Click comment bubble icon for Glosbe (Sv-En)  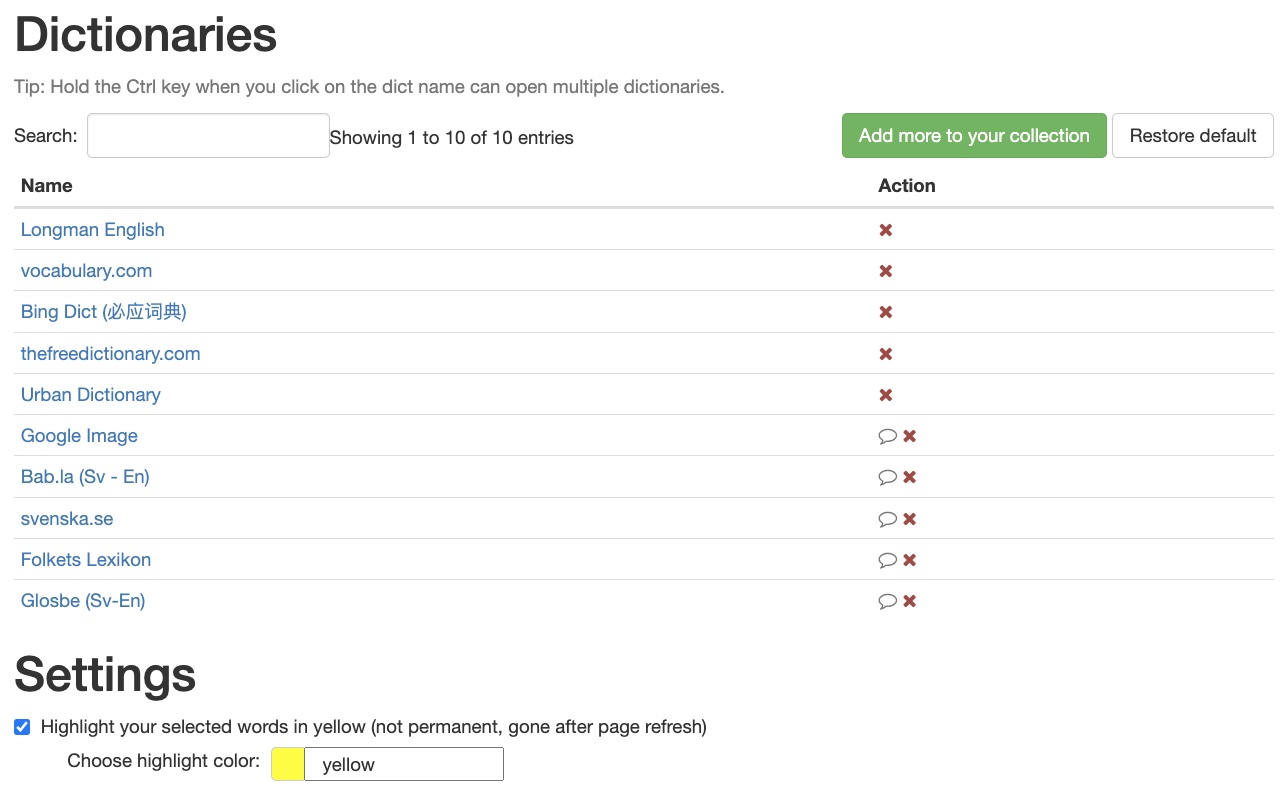point(887,601)
